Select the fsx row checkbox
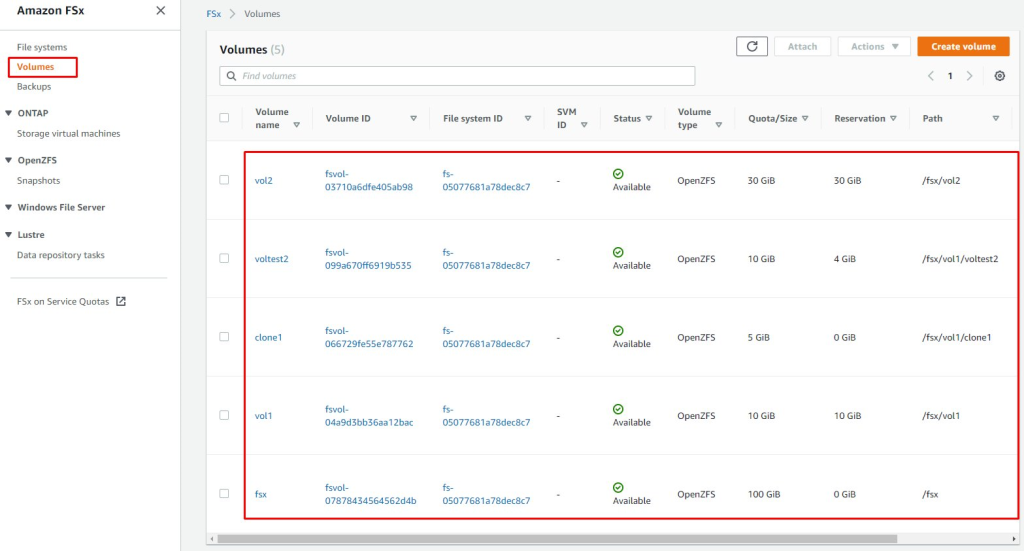 (x=224, y=493)
